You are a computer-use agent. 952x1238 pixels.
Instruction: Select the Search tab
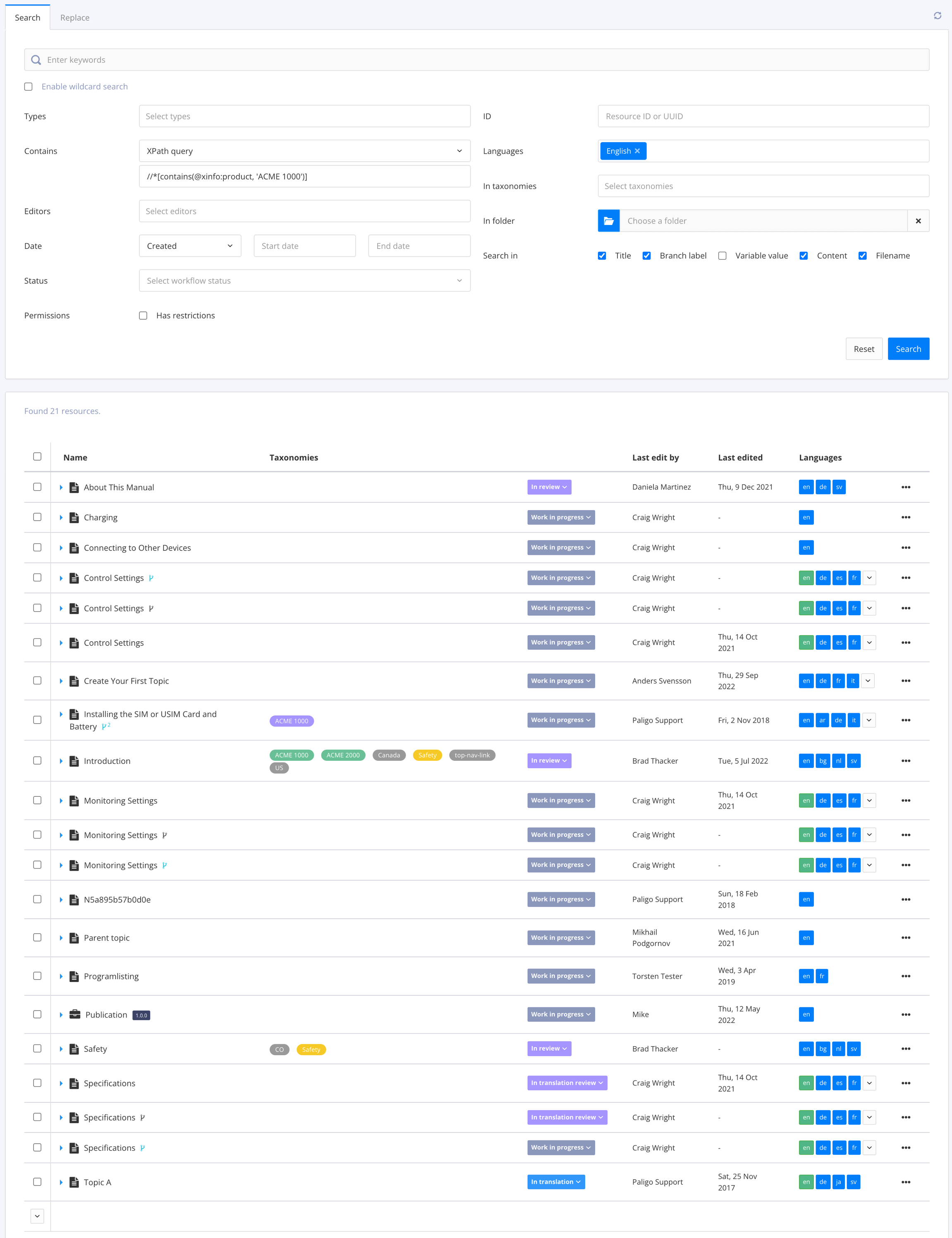pos(27,17)
